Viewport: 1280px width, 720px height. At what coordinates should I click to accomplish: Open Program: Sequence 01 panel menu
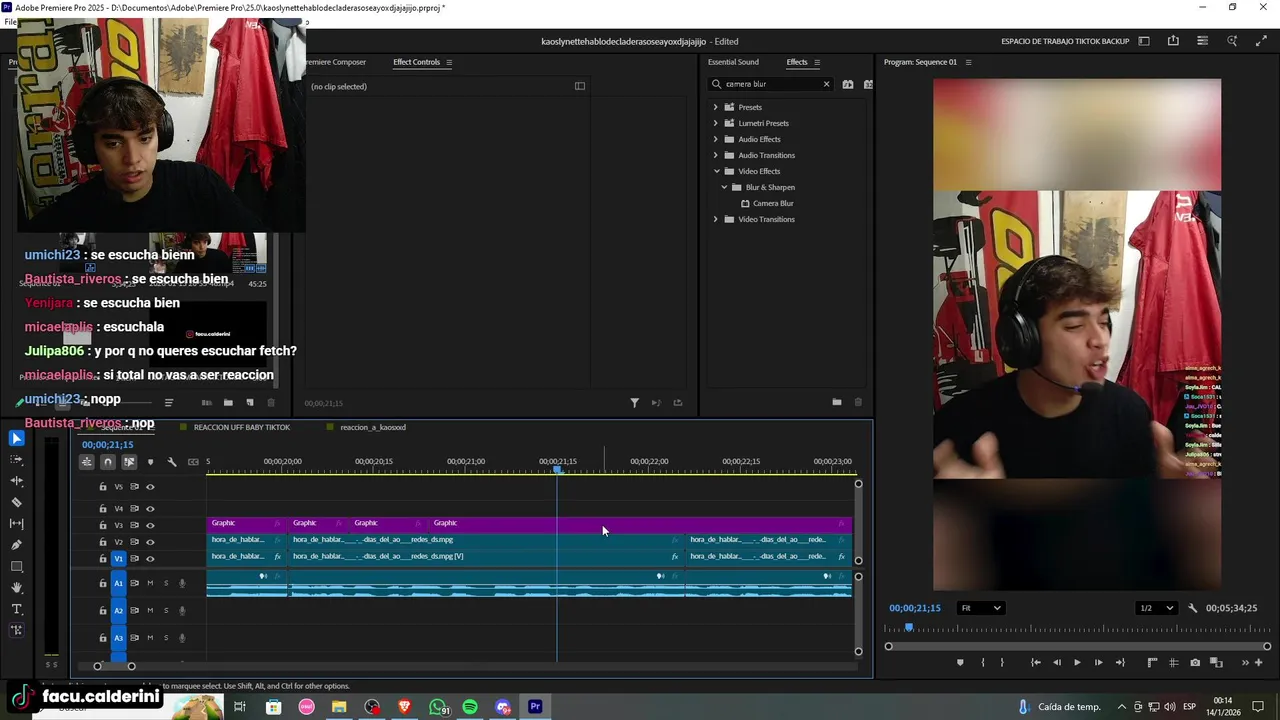tap(968, 62)
